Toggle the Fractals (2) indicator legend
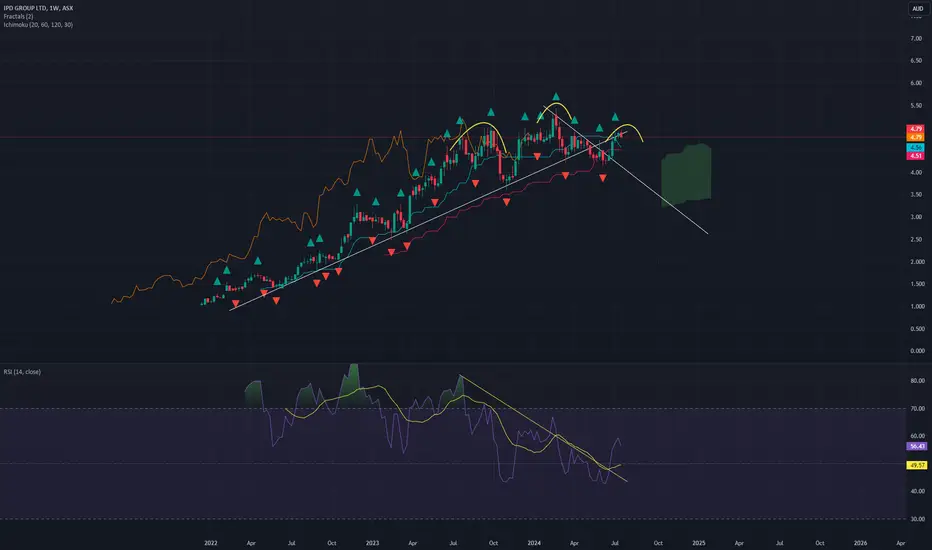 (x=18, y=17)
